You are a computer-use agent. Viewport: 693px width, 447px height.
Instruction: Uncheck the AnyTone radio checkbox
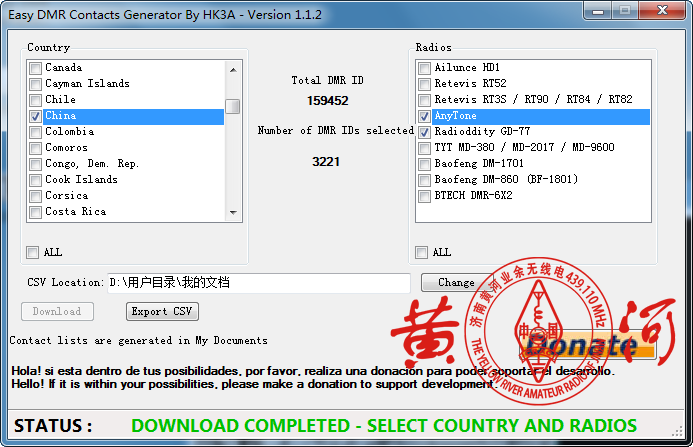point(424,116)
